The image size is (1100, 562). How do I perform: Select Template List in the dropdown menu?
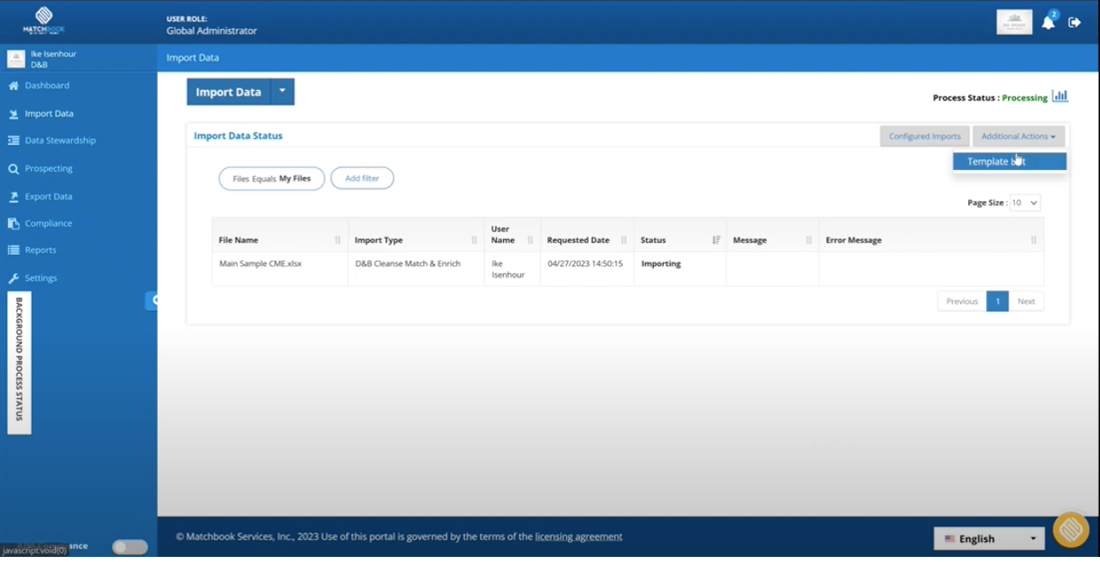pos(1010,161)
